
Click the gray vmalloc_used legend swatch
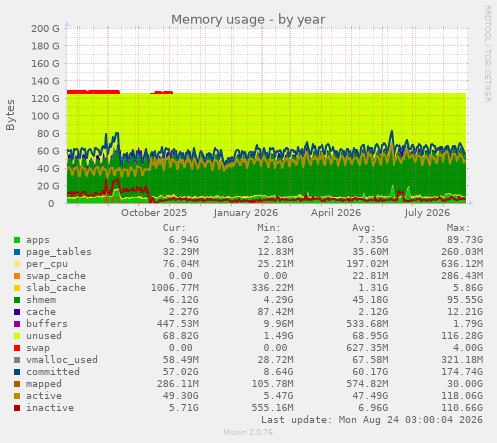click(x=17, y=360)
